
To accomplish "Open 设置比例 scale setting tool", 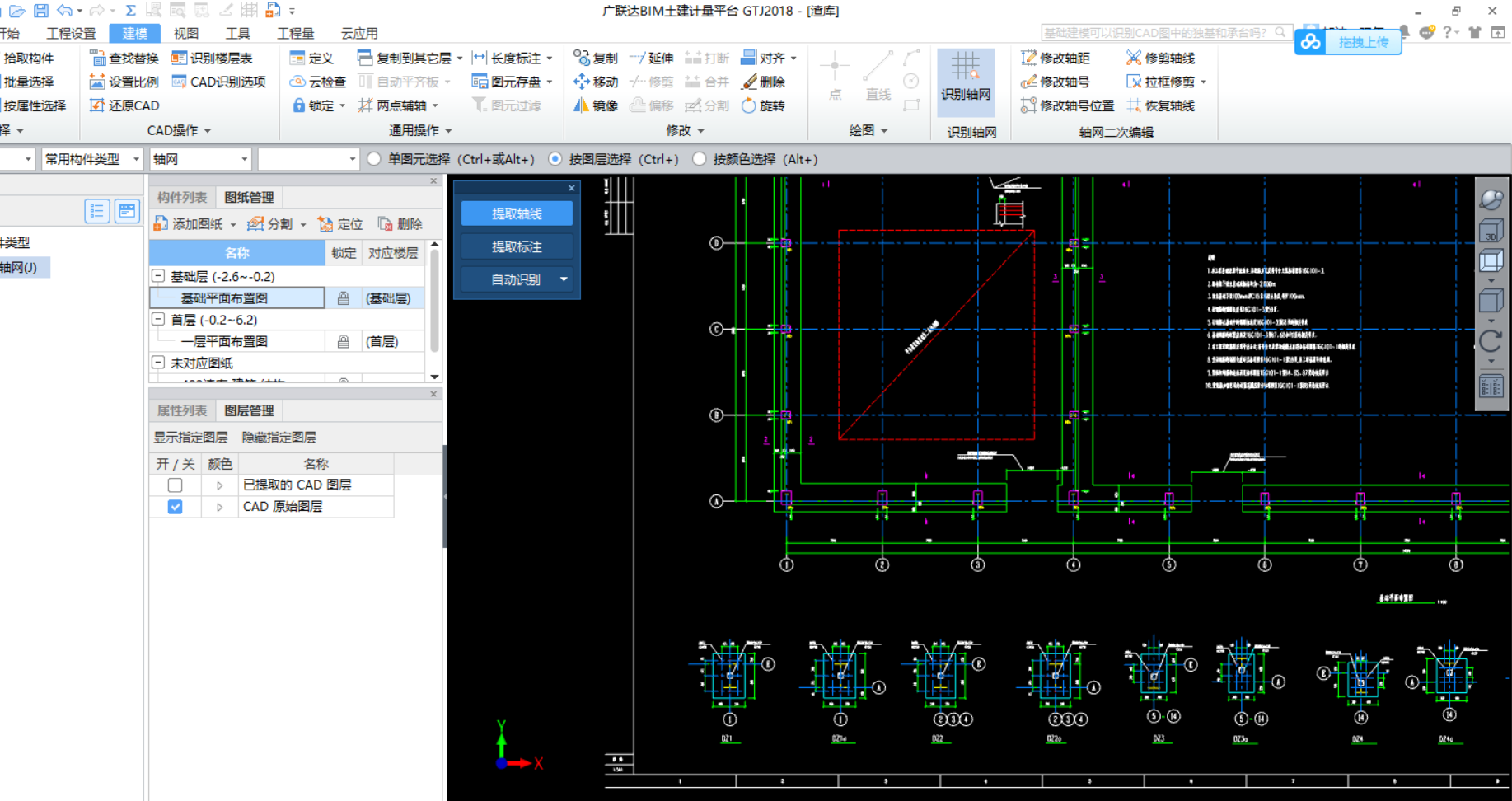I will coord(124,82).
